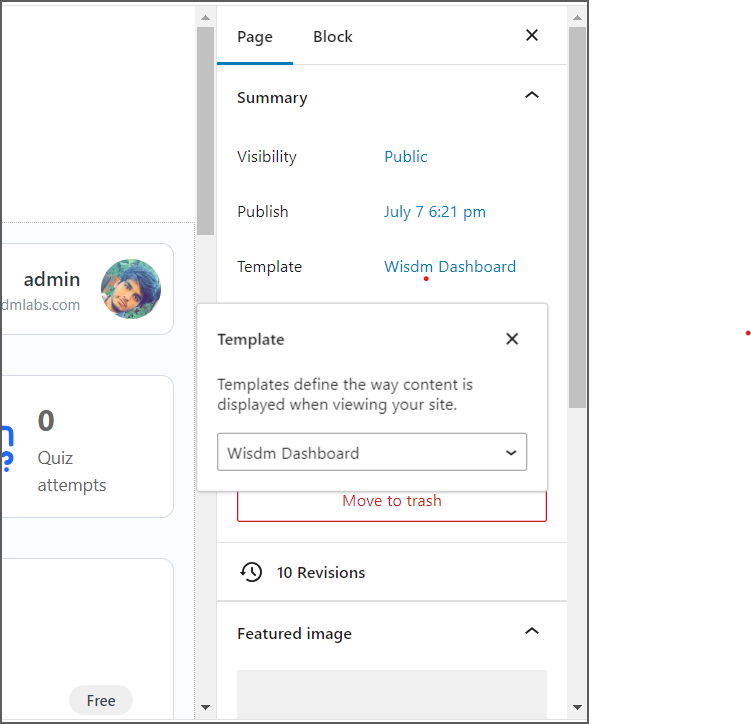Screen dimensions: 751x724
Task: Click the editor canvas scrollbar up arrow
Action: 205,17
